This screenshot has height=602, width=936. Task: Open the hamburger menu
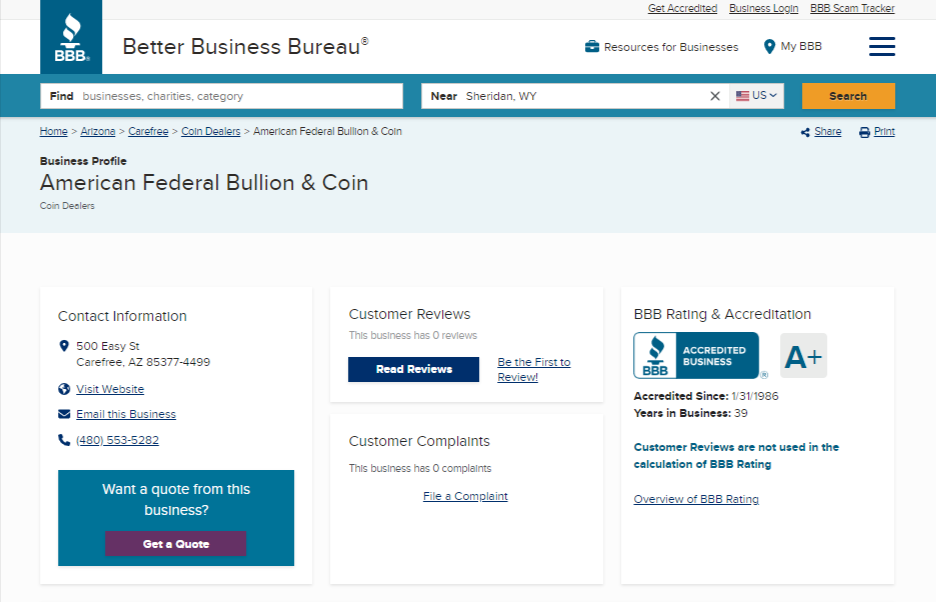(882, 47)
